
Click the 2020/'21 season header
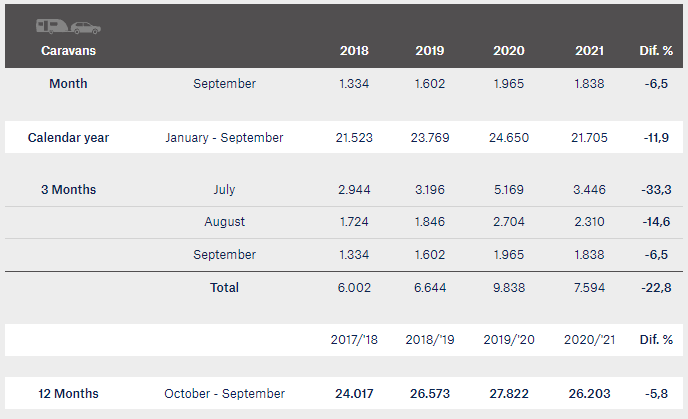coord(589,340)
